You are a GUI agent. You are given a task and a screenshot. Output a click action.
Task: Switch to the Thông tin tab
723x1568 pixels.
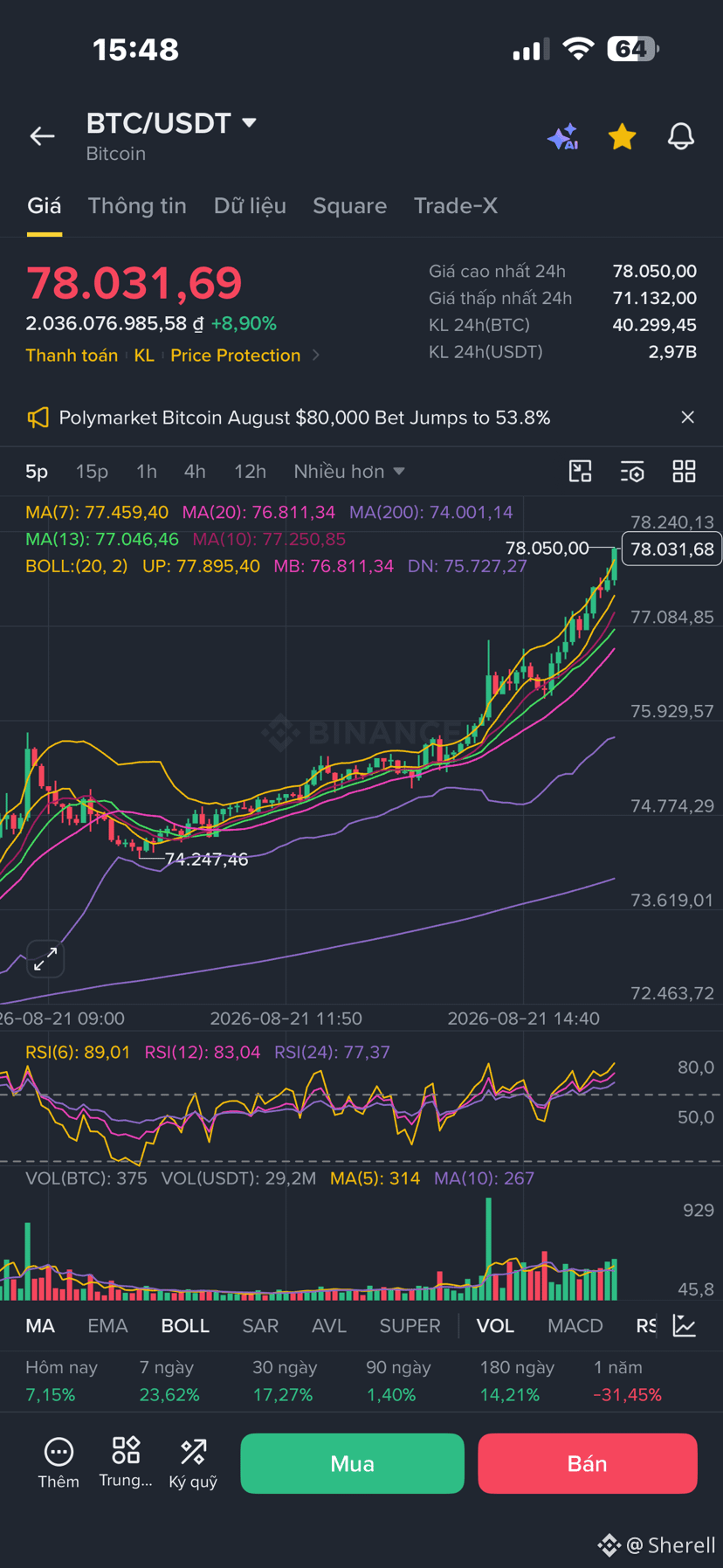(x=137, y=206)
